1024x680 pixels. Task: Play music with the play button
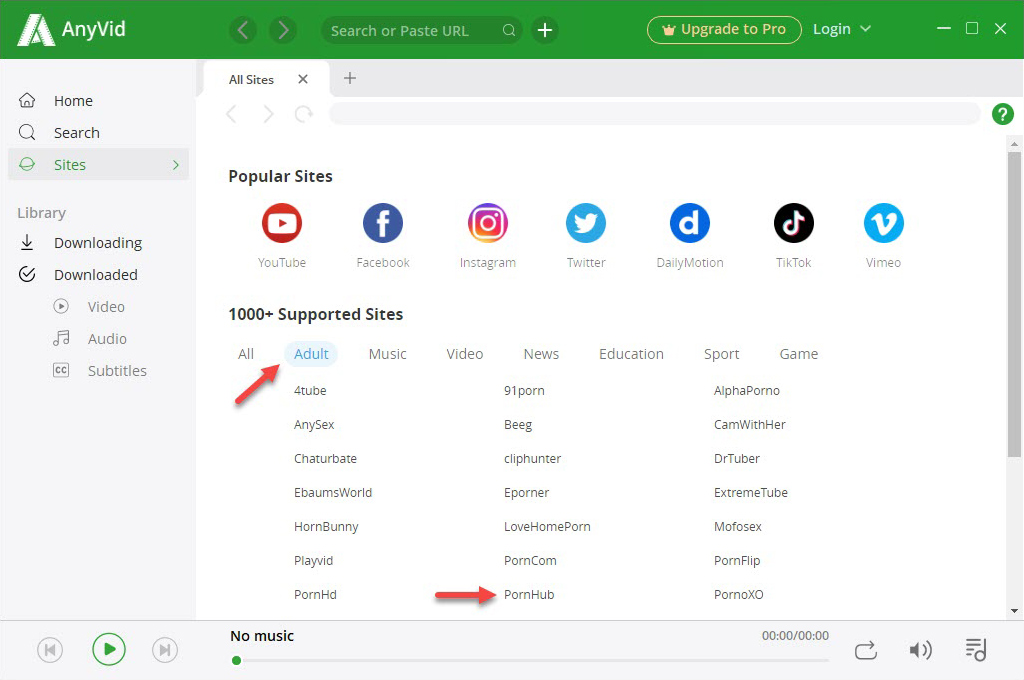tap(108, 649)
